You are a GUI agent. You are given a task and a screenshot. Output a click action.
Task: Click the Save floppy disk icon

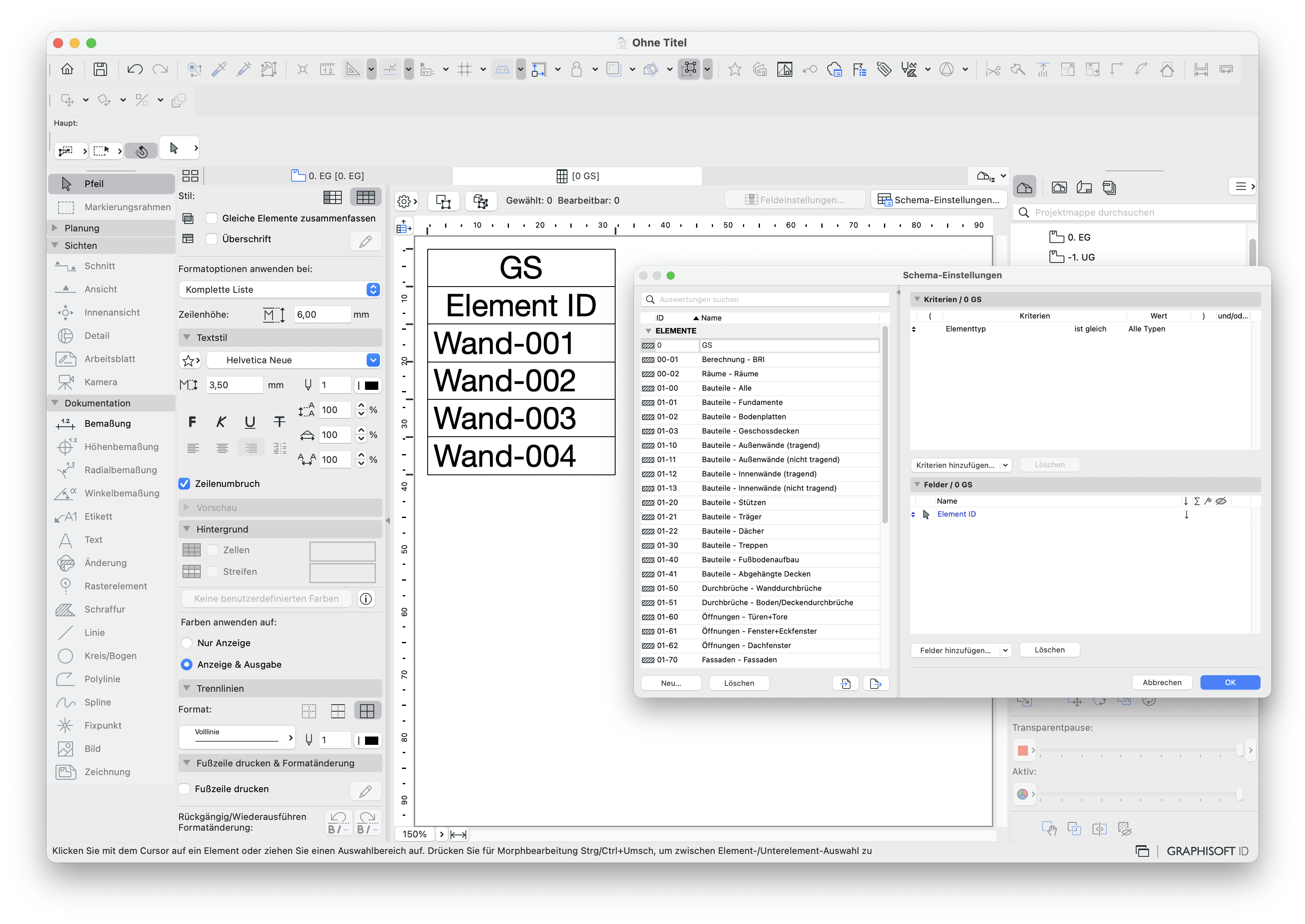(100, 69)
